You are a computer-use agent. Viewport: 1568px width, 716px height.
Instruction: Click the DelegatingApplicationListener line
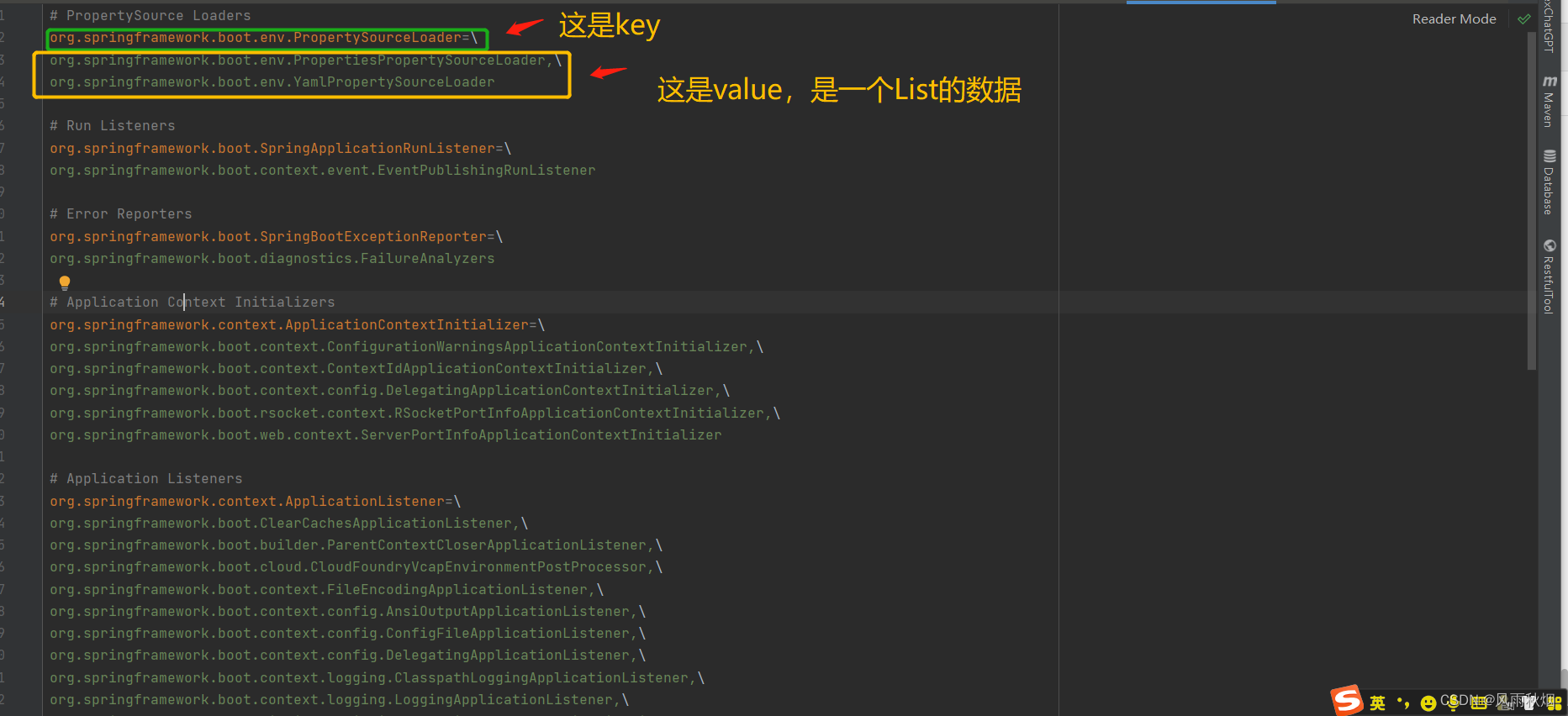[347, 655]
